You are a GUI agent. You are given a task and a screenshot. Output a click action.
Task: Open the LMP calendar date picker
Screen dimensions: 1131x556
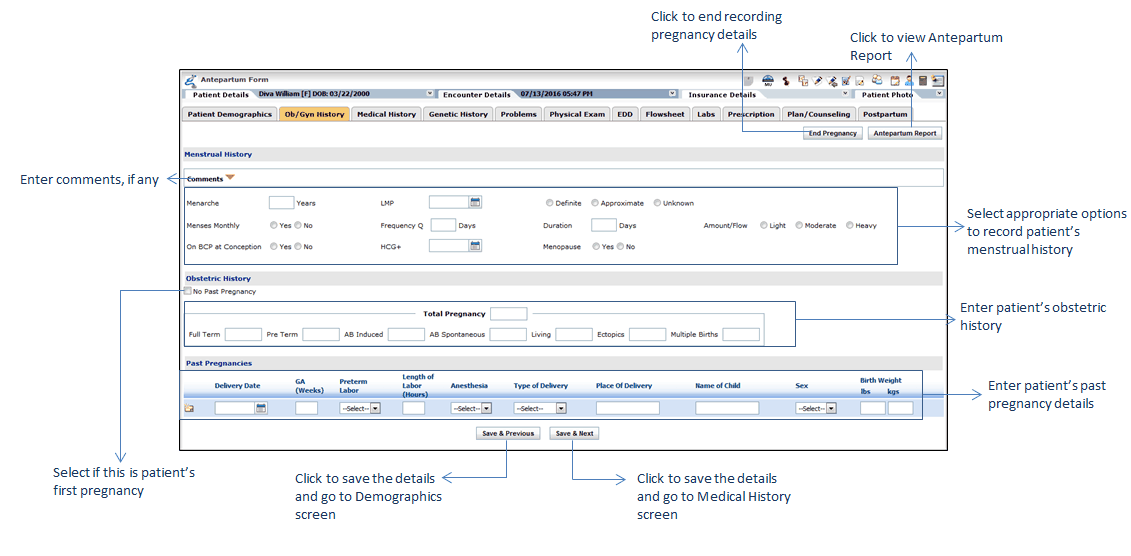click(475, 203)
